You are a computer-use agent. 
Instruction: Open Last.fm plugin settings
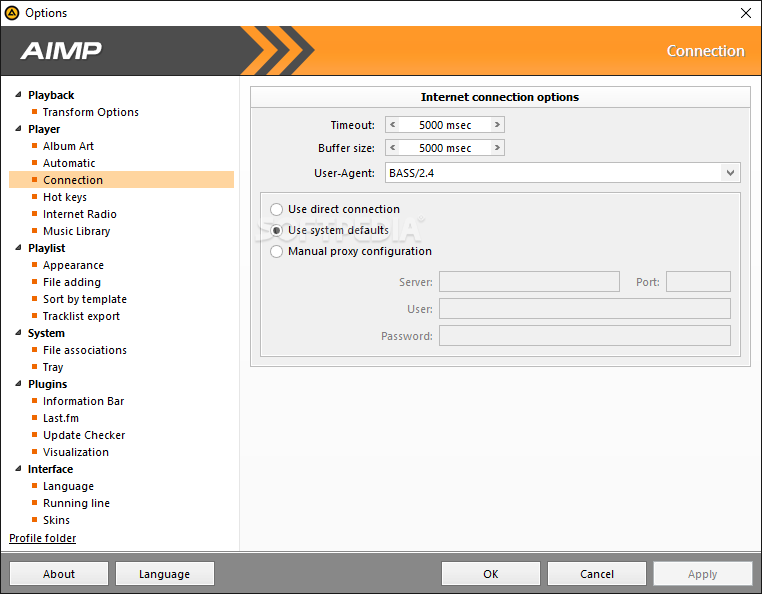(61, 418)
